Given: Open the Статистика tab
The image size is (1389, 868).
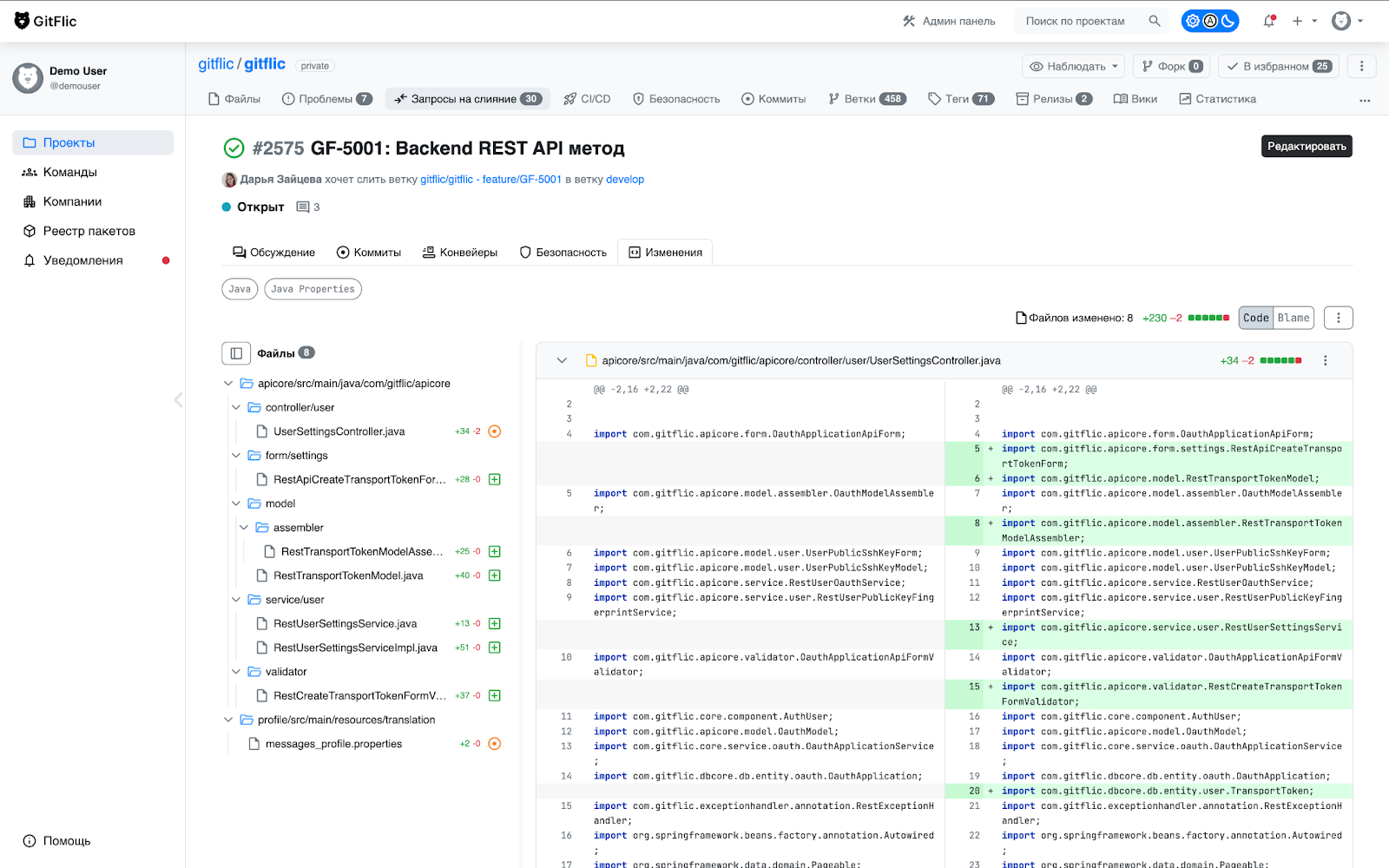Looking at the screenshot, I should click(x=1217, y=99).
